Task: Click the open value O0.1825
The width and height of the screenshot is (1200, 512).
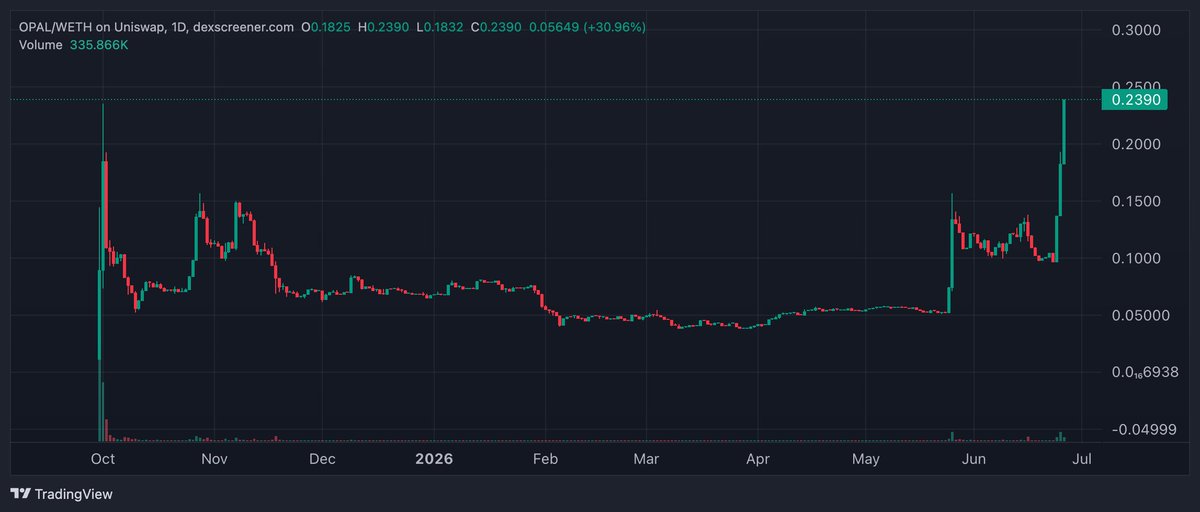Action: (325, 27)
